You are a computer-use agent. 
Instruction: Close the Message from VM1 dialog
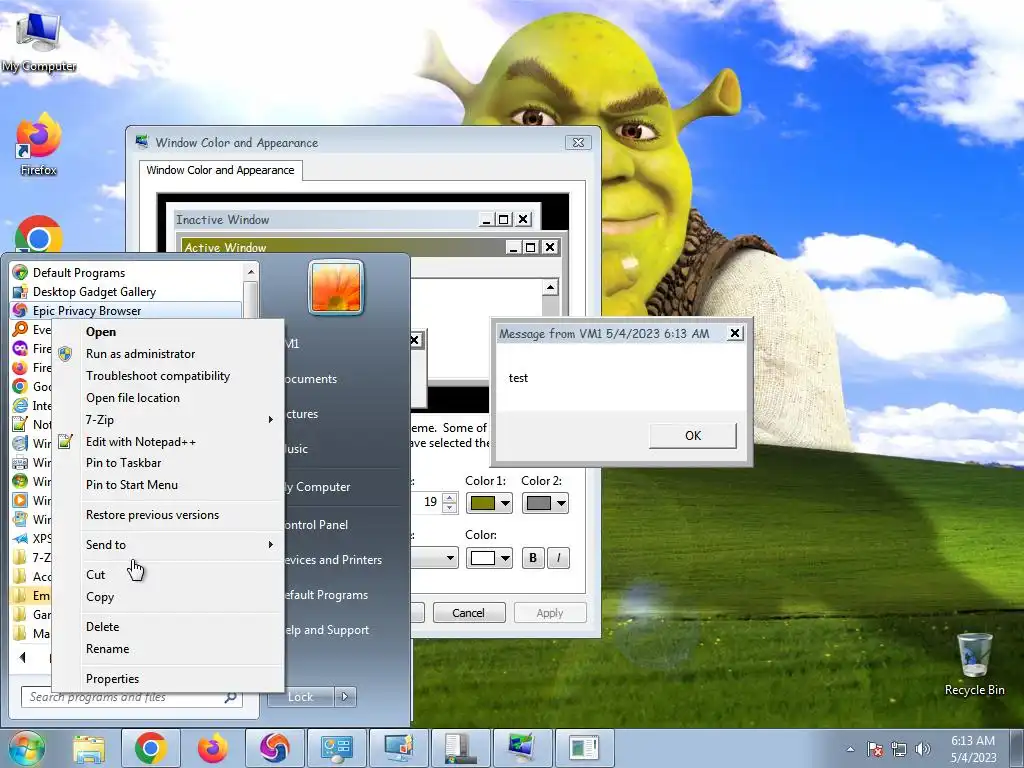[x=735, y=333]
